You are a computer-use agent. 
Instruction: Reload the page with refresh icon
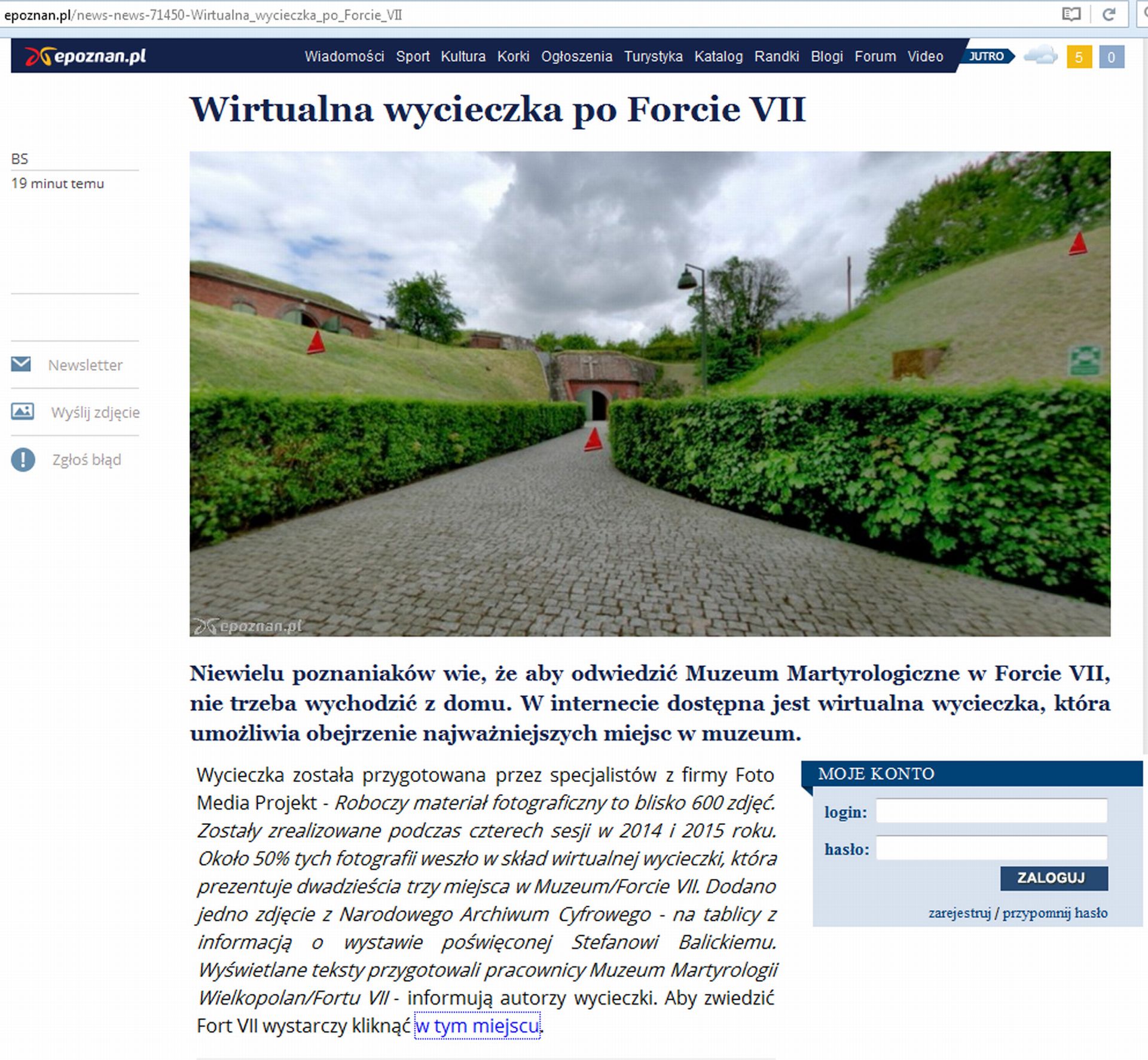pos(1109,14)
